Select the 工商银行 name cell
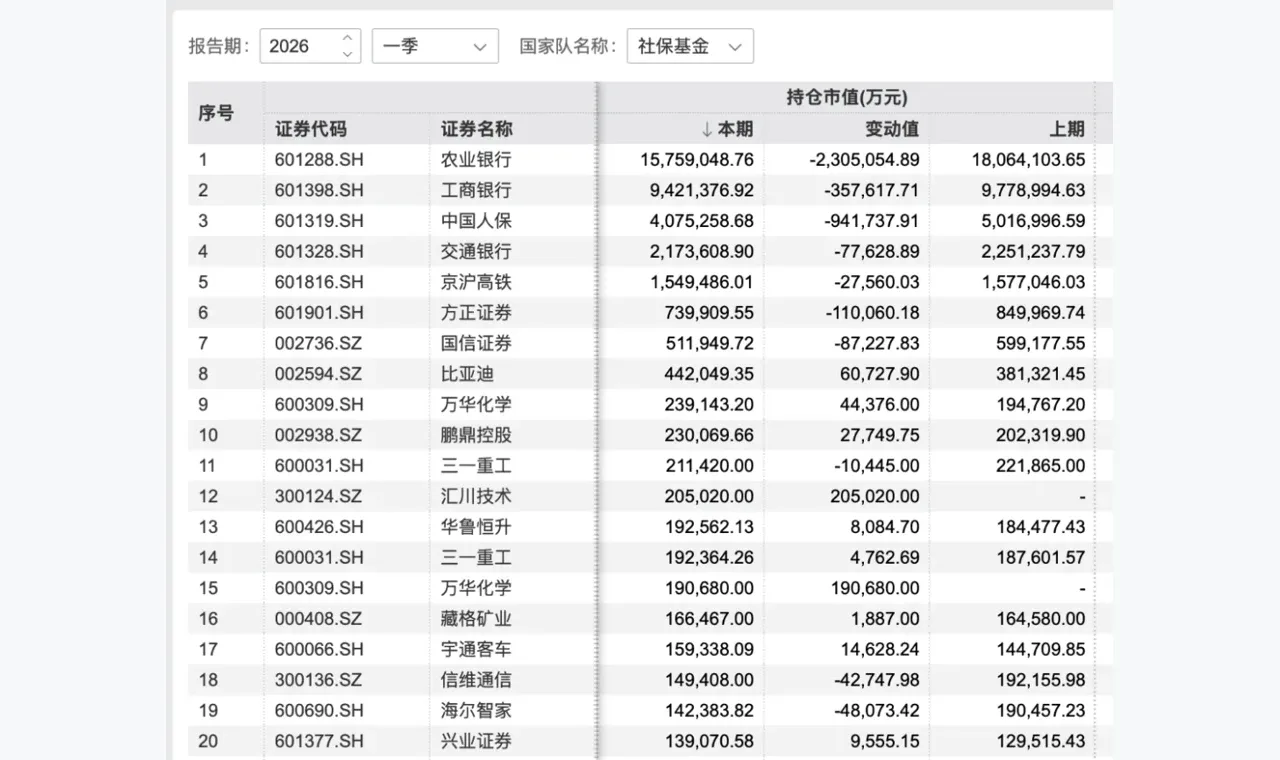The image size is (1280, 760). 476,190
